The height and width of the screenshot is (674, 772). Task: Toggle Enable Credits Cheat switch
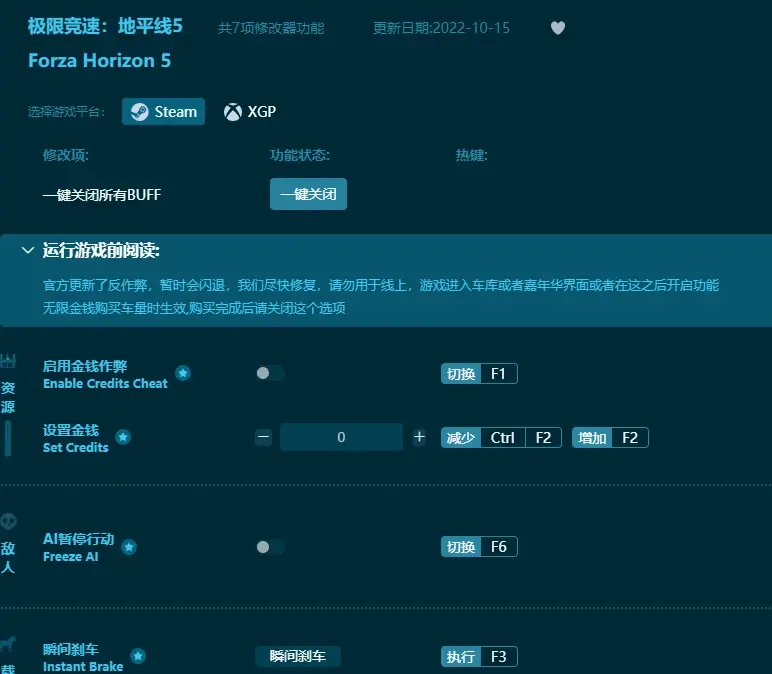270,373
